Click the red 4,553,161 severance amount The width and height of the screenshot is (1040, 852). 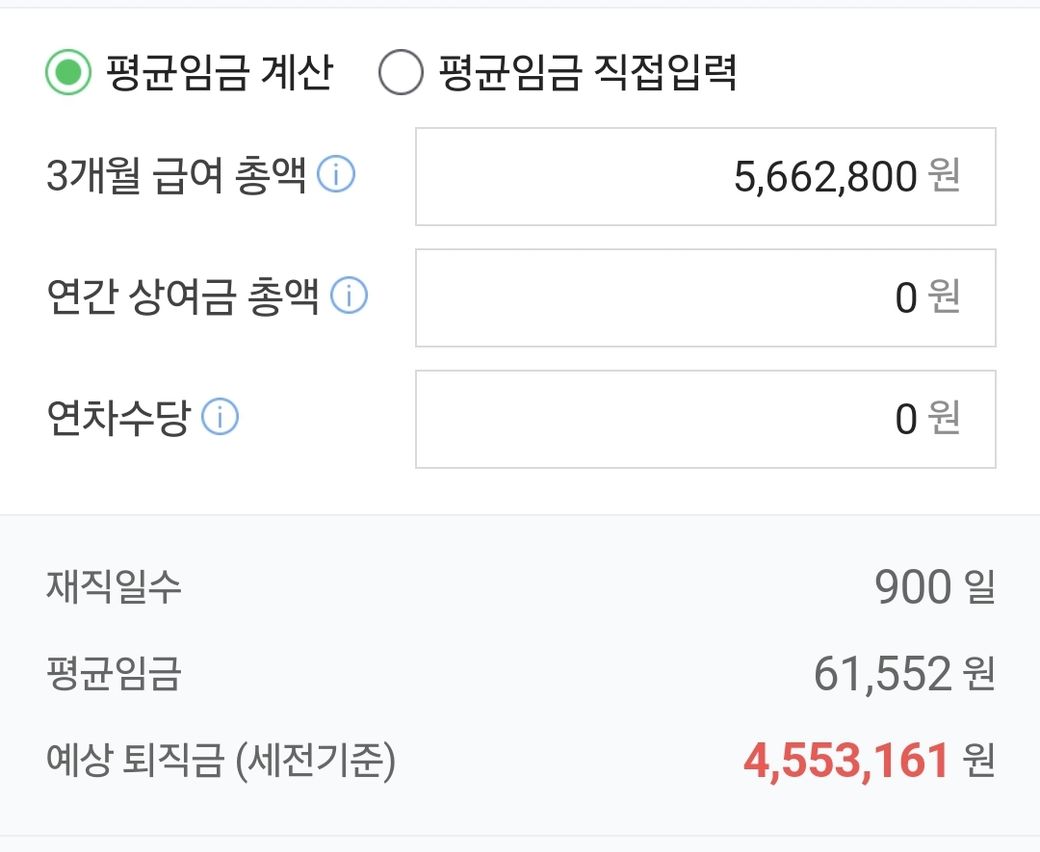point(846,762)
